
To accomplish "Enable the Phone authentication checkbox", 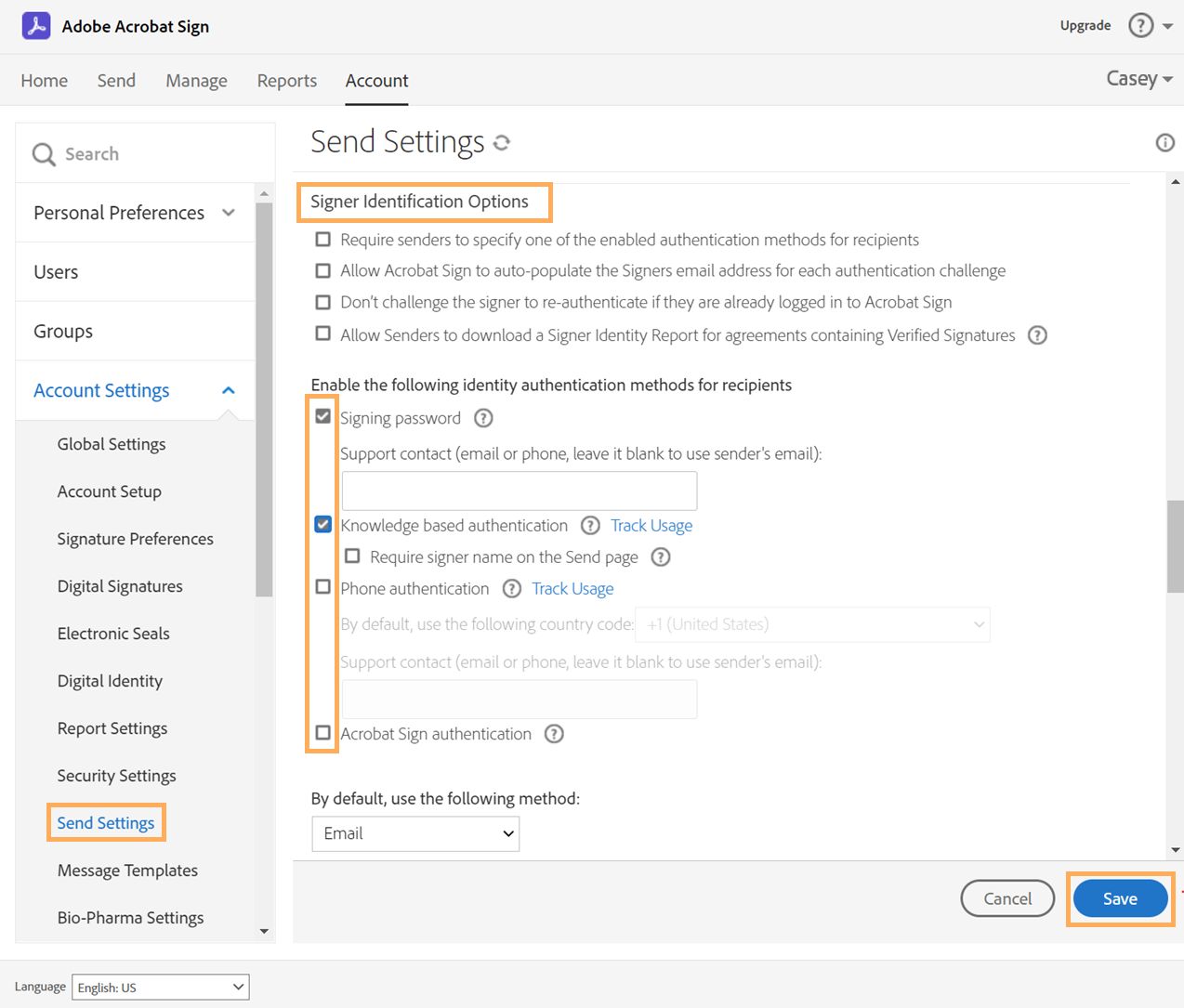I will [x=322, y=587].
